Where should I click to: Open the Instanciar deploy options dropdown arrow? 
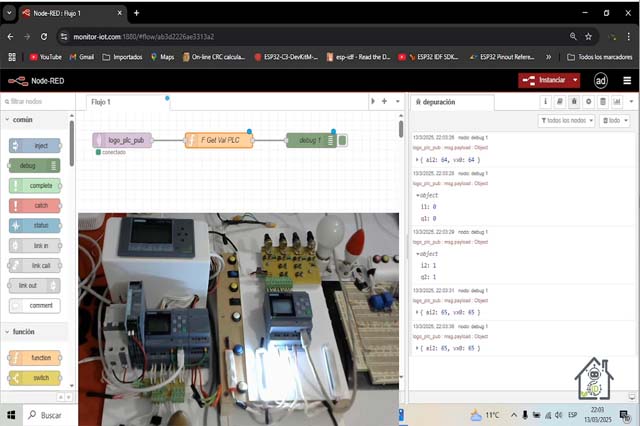[575, 81]
